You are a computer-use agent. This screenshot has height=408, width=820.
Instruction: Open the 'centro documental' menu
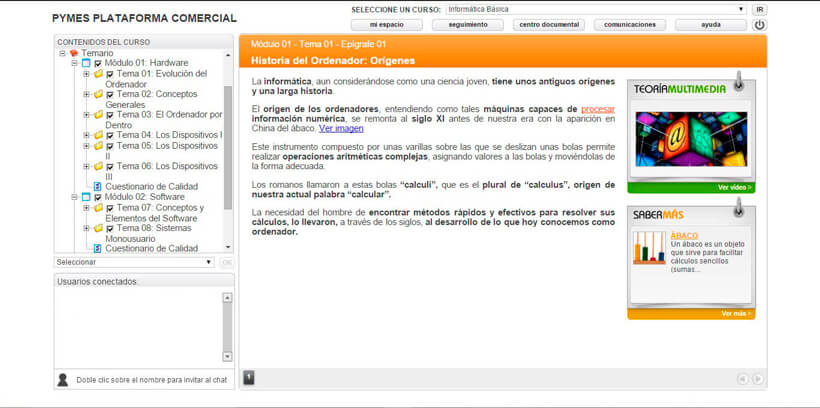[x=549, y=25]
